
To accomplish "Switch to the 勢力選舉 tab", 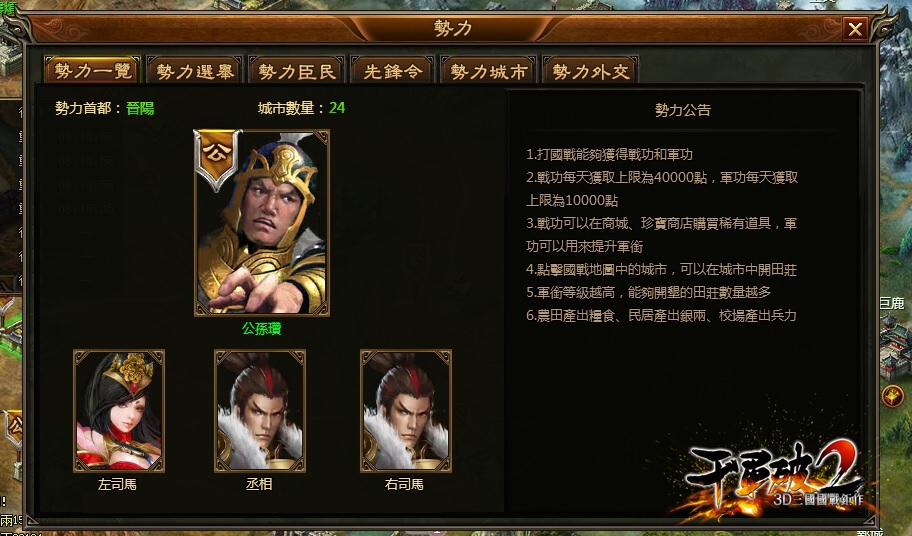I will pyautogui.click(x=195, y=71).
